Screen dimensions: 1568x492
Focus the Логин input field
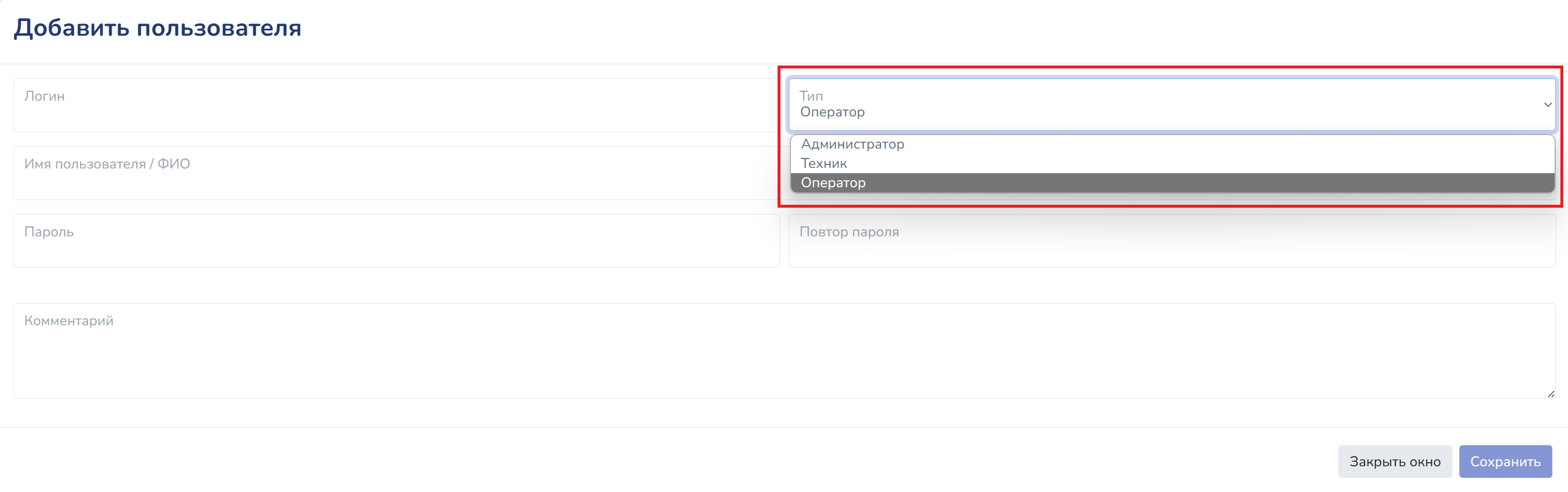(x=396, y=105)
